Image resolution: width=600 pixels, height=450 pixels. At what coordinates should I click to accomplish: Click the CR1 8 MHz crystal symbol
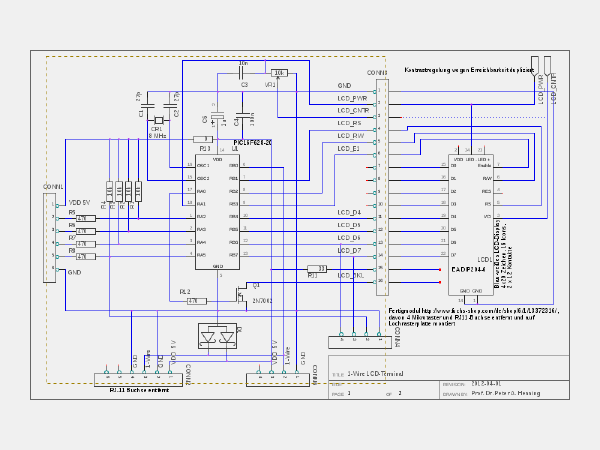point(158,121)
